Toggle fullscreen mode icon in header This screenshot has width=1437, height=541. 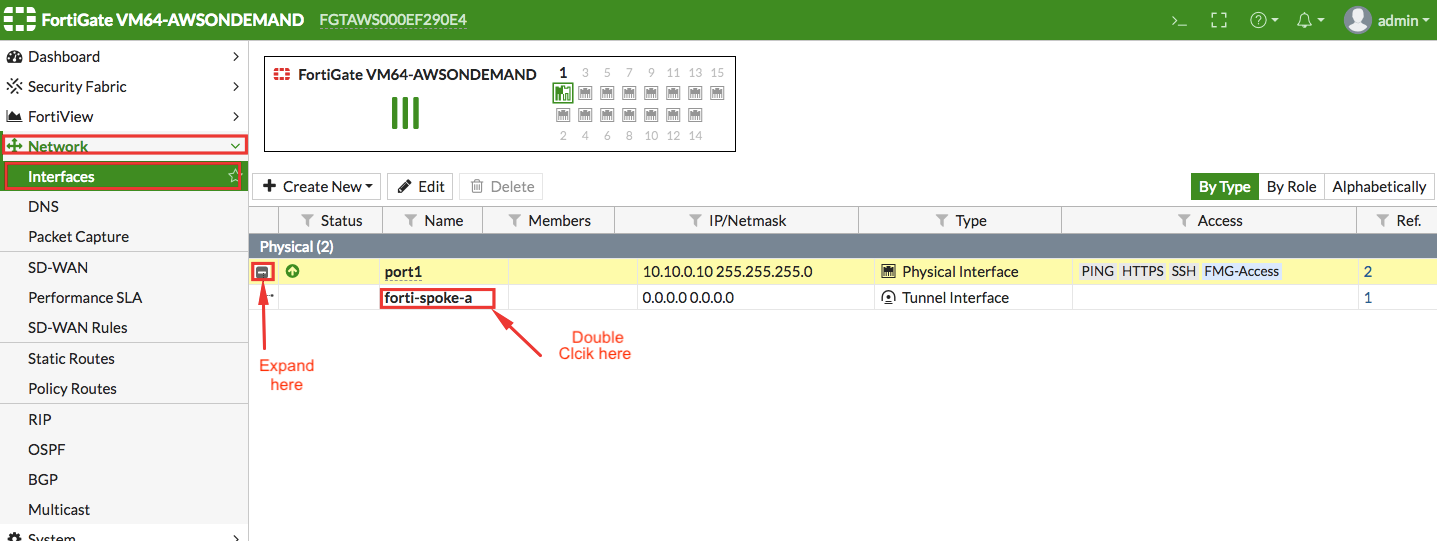tap(1219, 20)
